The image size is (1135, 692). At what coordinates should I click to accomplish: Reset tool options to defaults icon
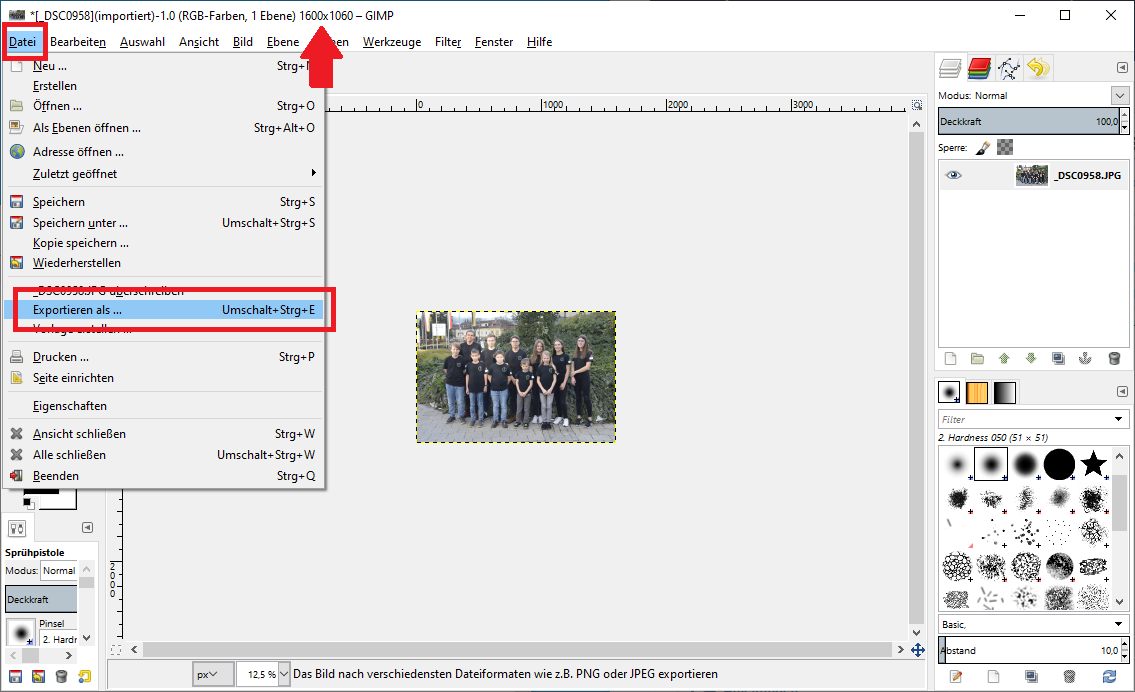[85, 677]
